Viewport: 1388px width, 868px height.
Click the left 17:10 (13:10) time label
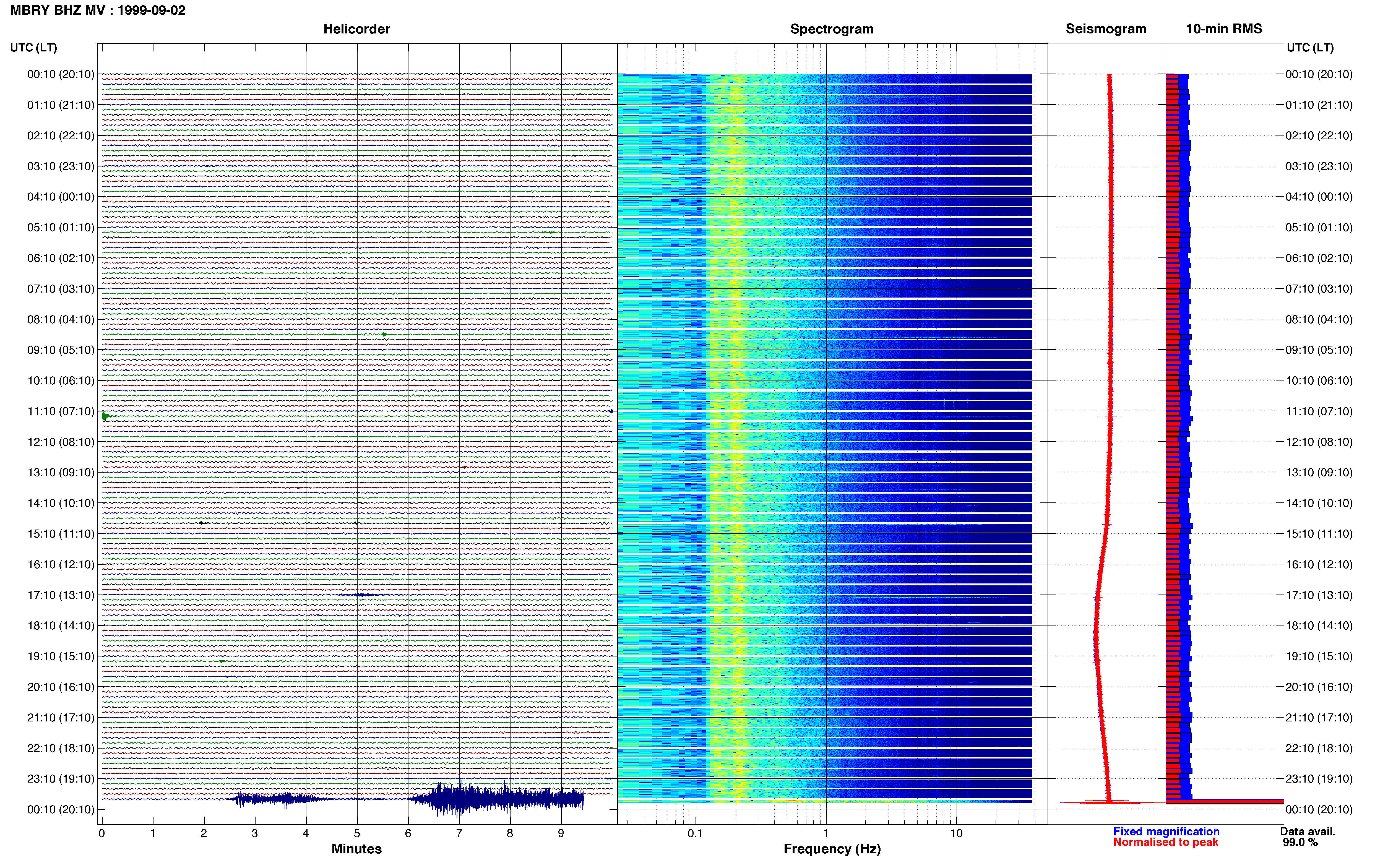(61, 595)
